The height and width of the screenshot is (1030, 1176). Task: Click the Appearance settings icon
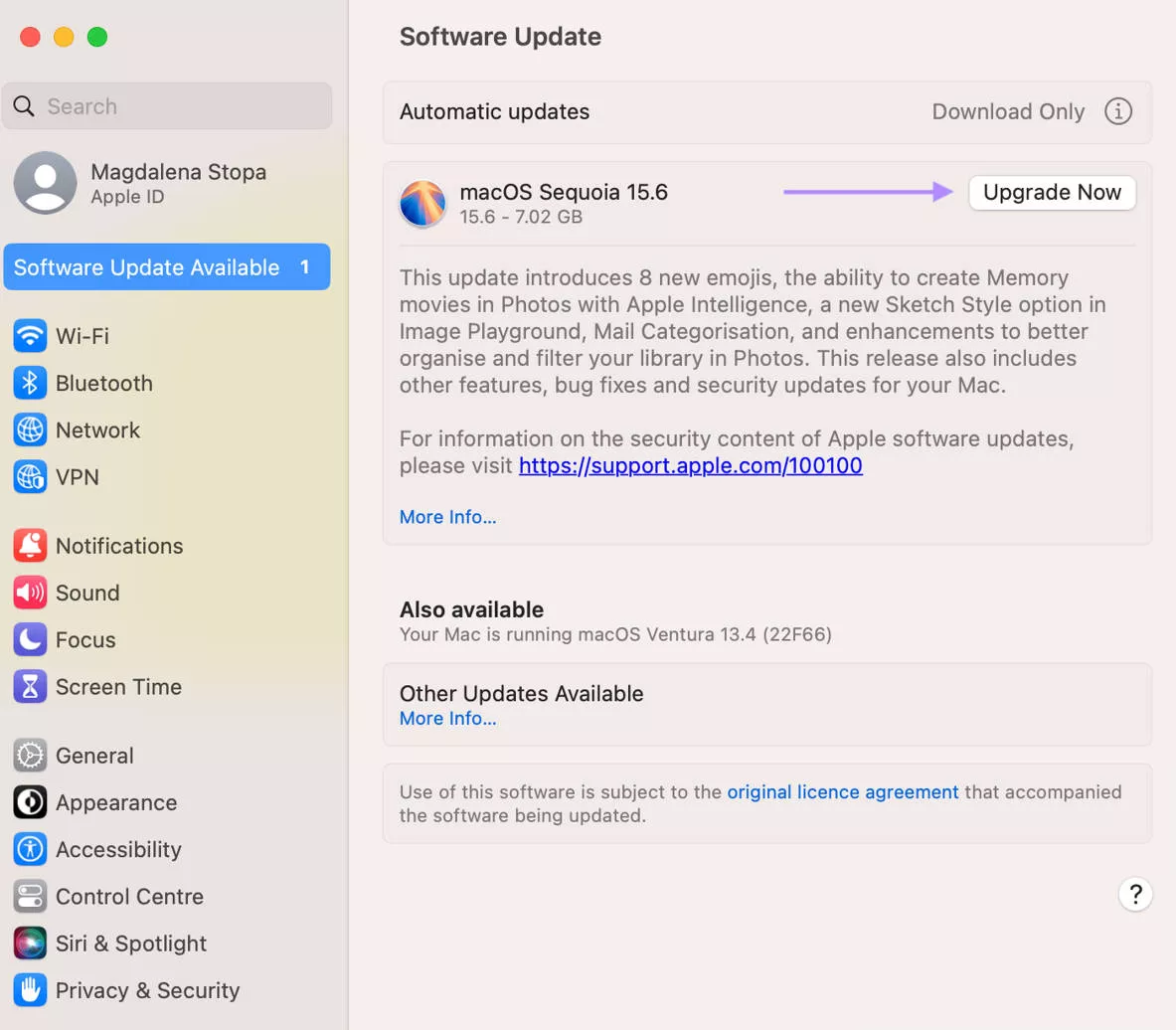[x=30, y=802]
